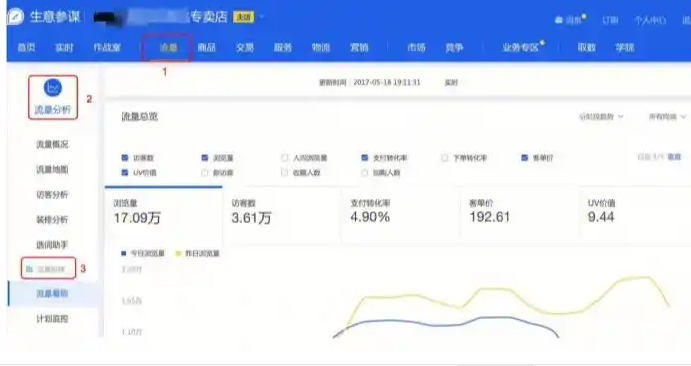Uncheck the UV价值 checkbox

(x=125, y=173)
